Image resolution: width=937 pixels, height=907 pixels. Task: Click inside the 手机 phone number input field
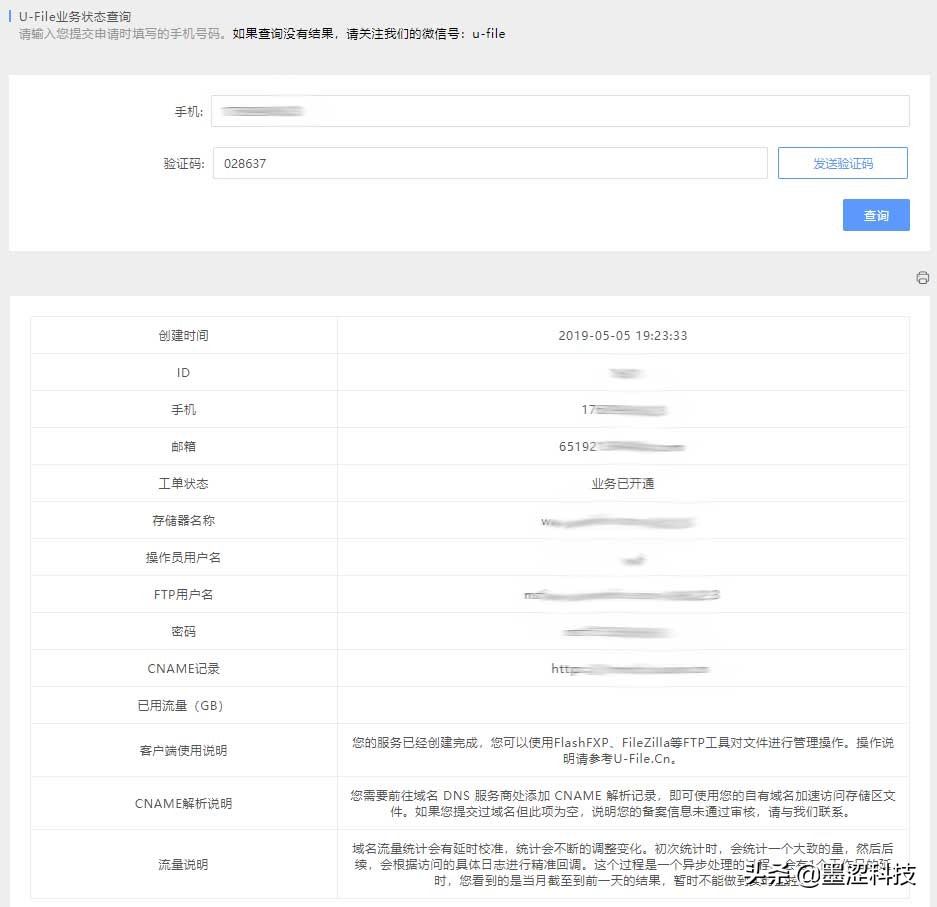pyautogui.click(x=560, y=111)
